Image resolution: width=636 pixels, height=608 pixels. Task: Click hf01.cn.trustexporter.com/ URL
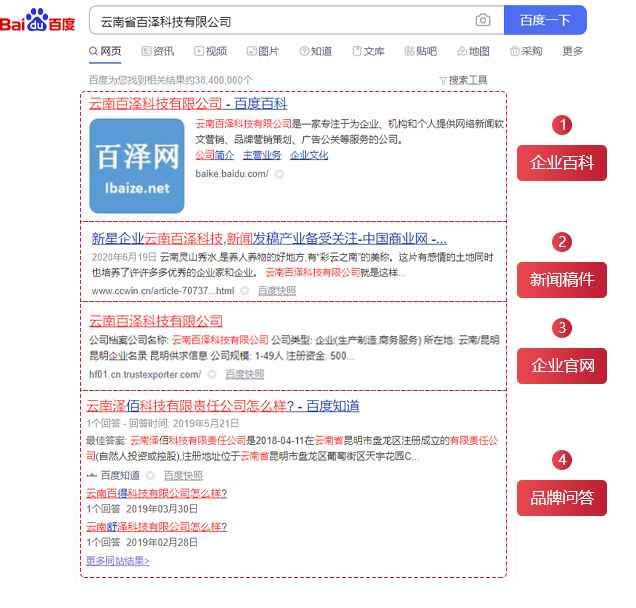pos(145,374)
